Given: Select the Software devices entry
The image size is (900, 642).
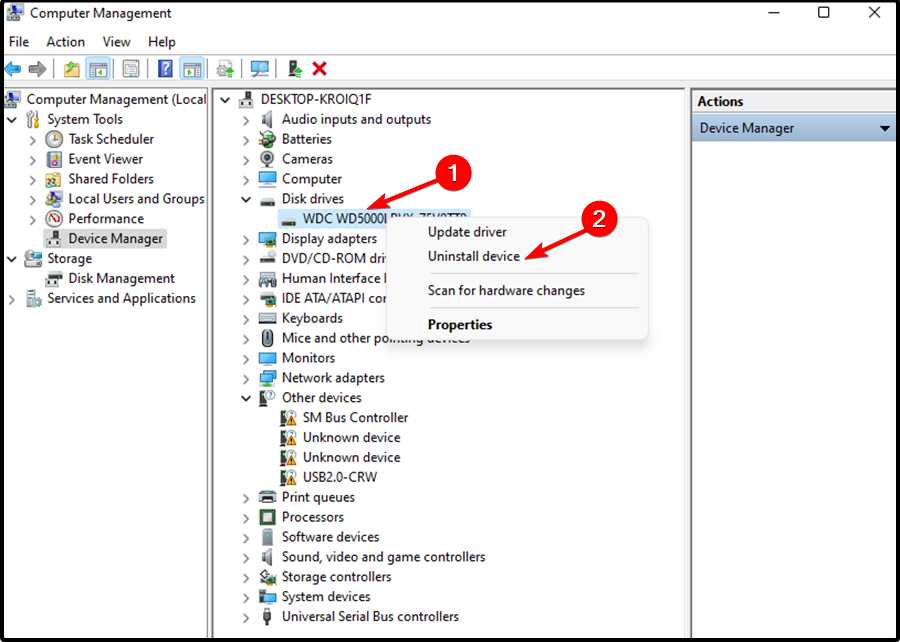Looking at the screenshot, I should point(331,537).
